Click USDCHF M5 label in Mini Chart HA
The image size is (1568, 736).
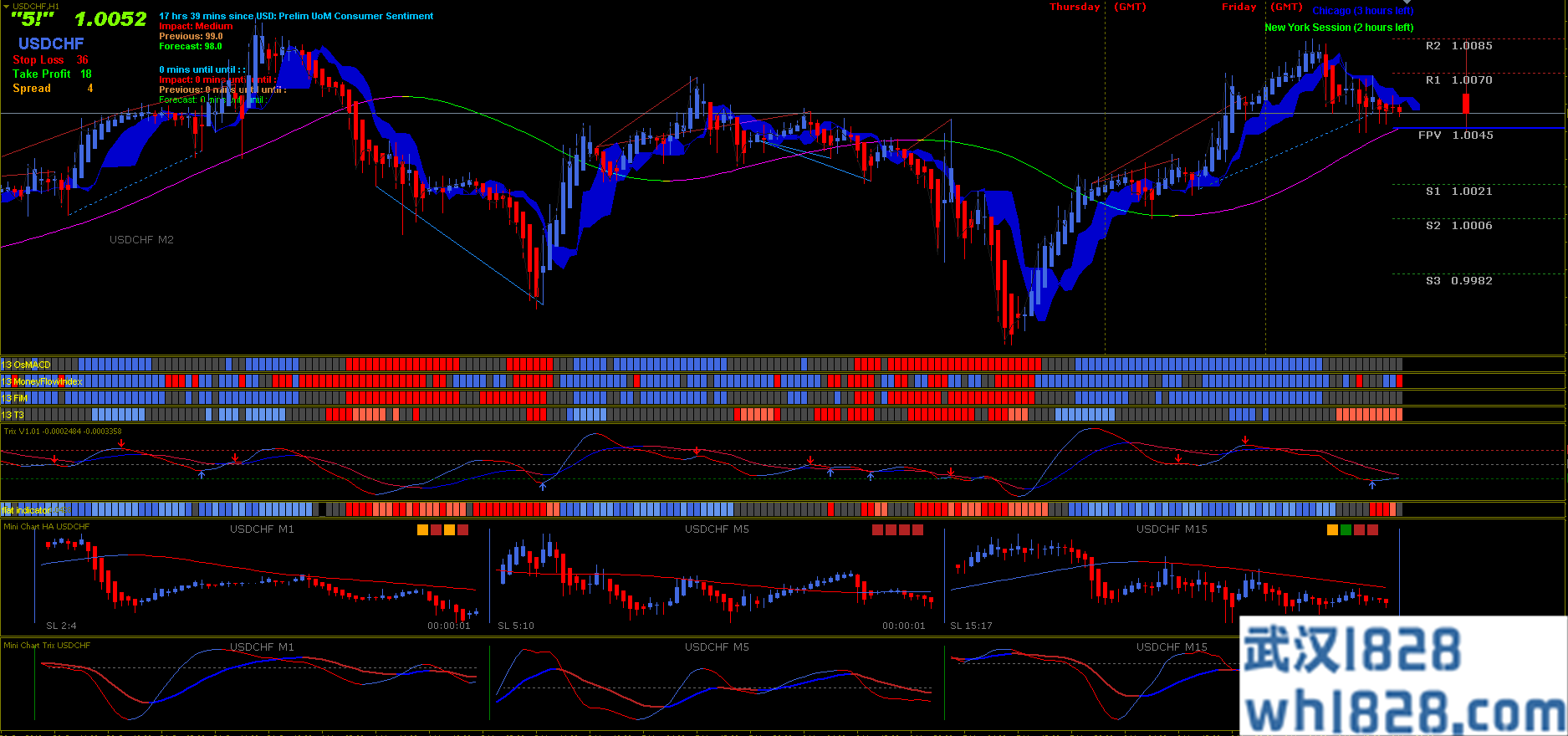click(x=717, y=529)
